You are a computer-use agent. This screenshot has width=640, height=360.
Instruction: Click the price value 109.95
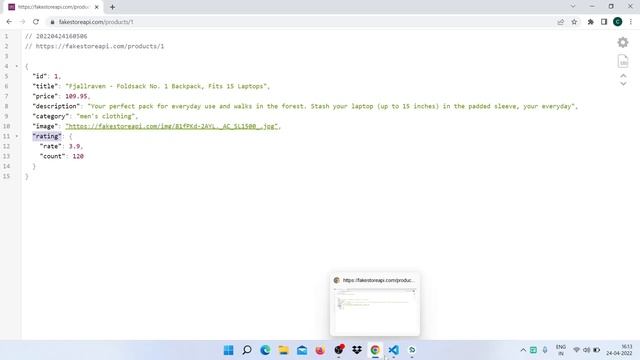tap(76, 96)
